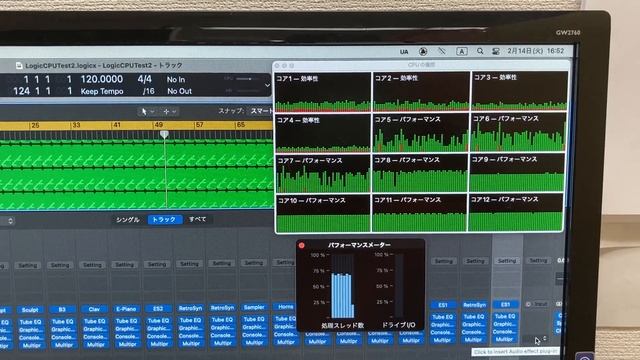Click bar 41 on the ruler
This screenshot has width=640, height=360.
(x=117, y=125)
